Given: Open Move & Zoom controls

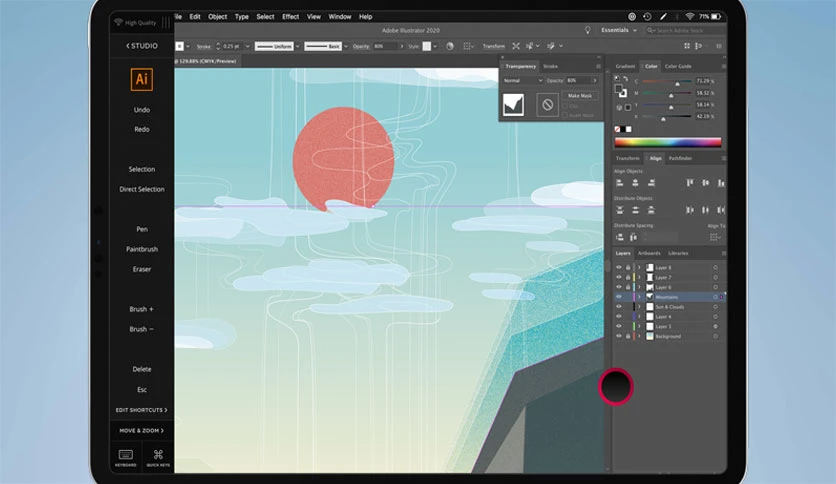Looking at the screenshot, I should [141, 430].
